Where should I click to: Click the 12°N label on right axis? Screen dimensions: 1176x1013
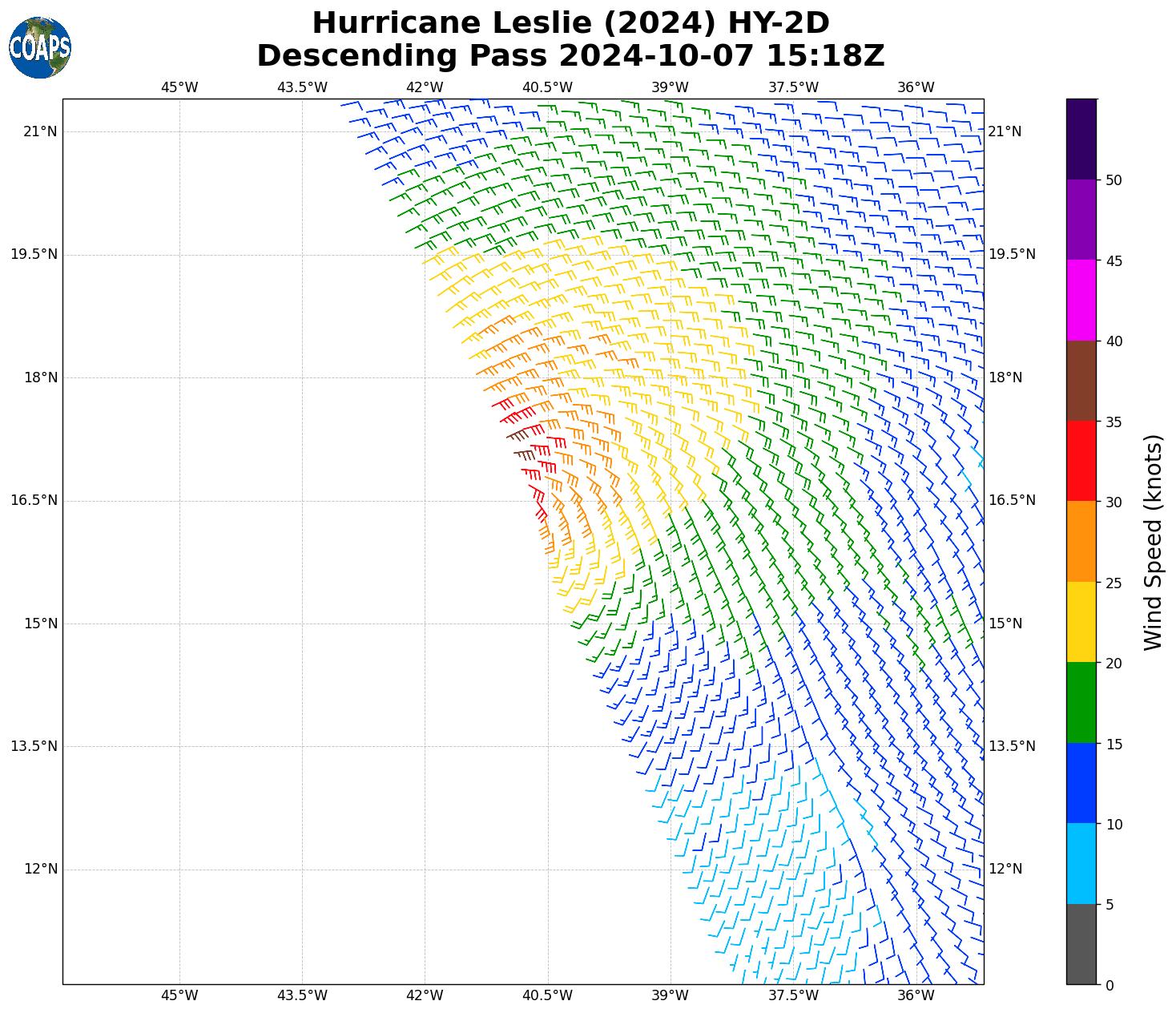click(x=1005, y=869)
